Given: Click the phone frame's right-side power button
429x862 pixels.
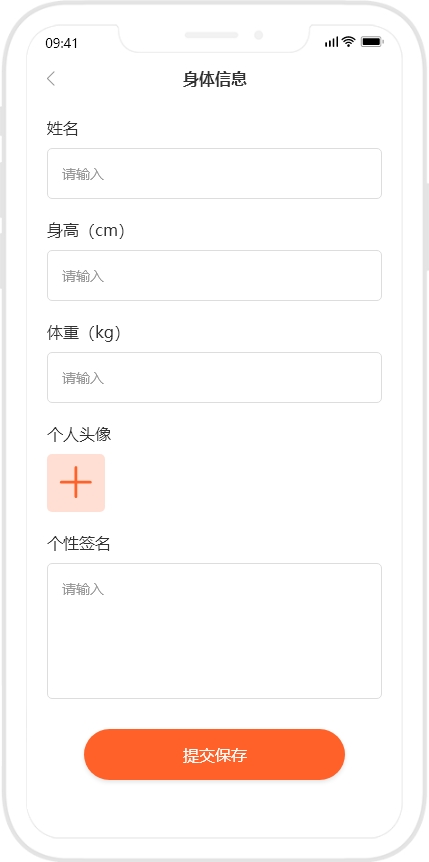Looking at the screenshot, I should pos(427,226).
